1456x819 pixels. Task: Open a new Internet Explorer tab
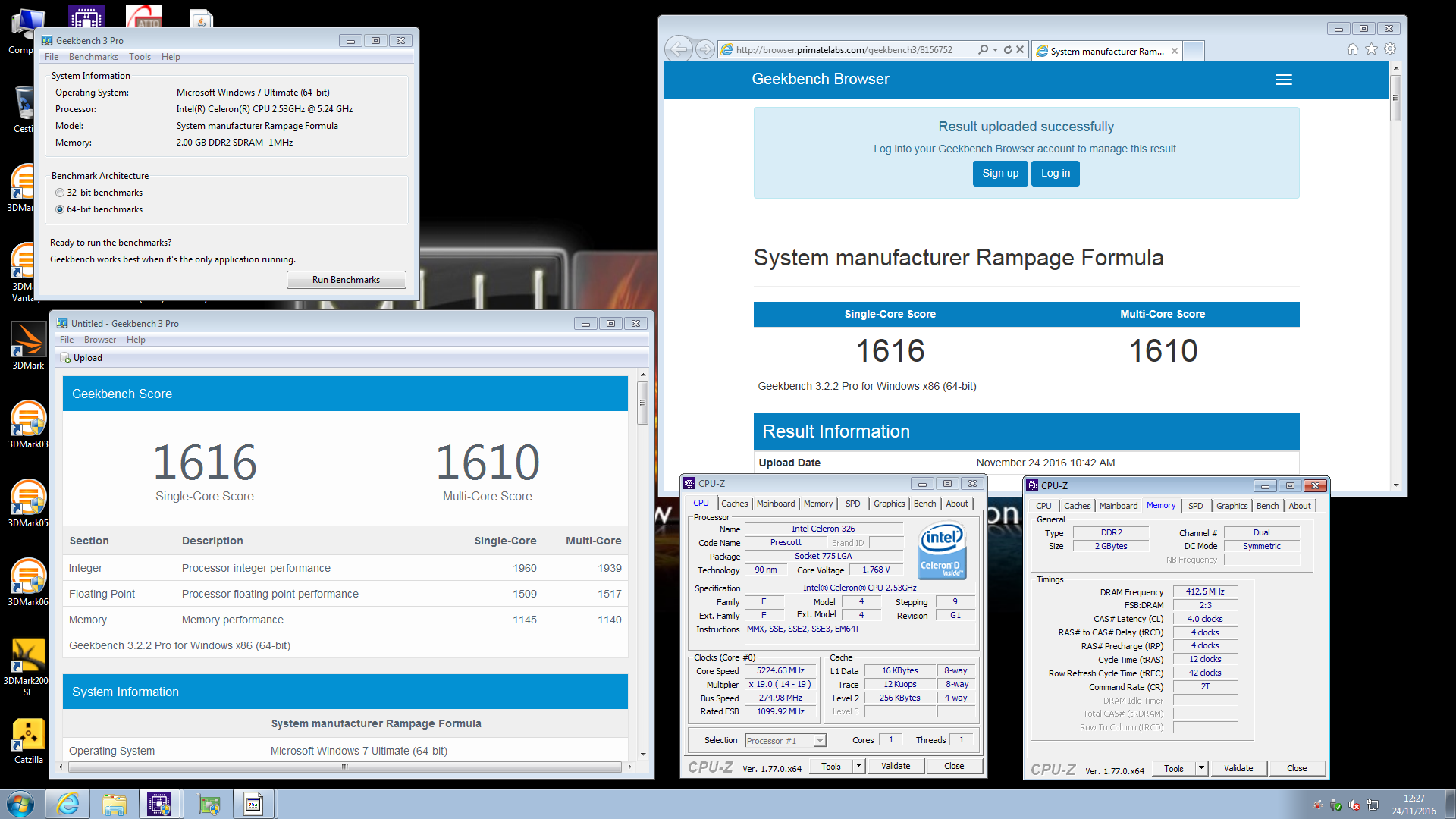(1194, 51)
